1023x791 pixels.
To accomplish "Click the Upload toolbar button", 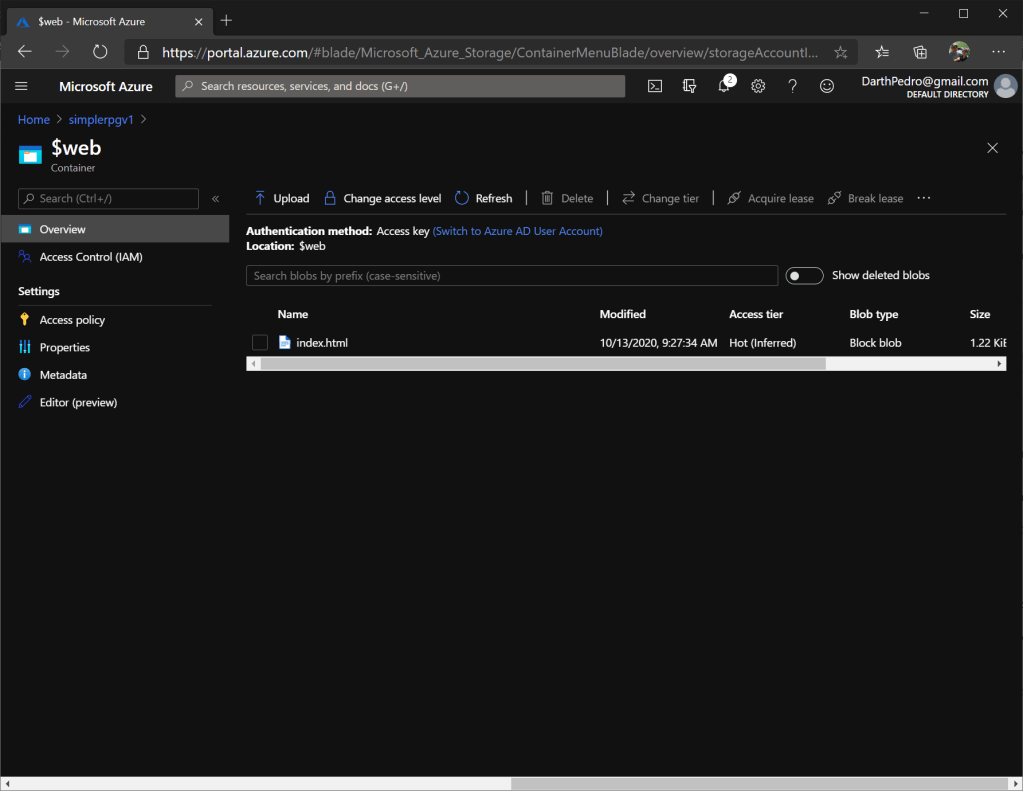I will tap(281, 198).
